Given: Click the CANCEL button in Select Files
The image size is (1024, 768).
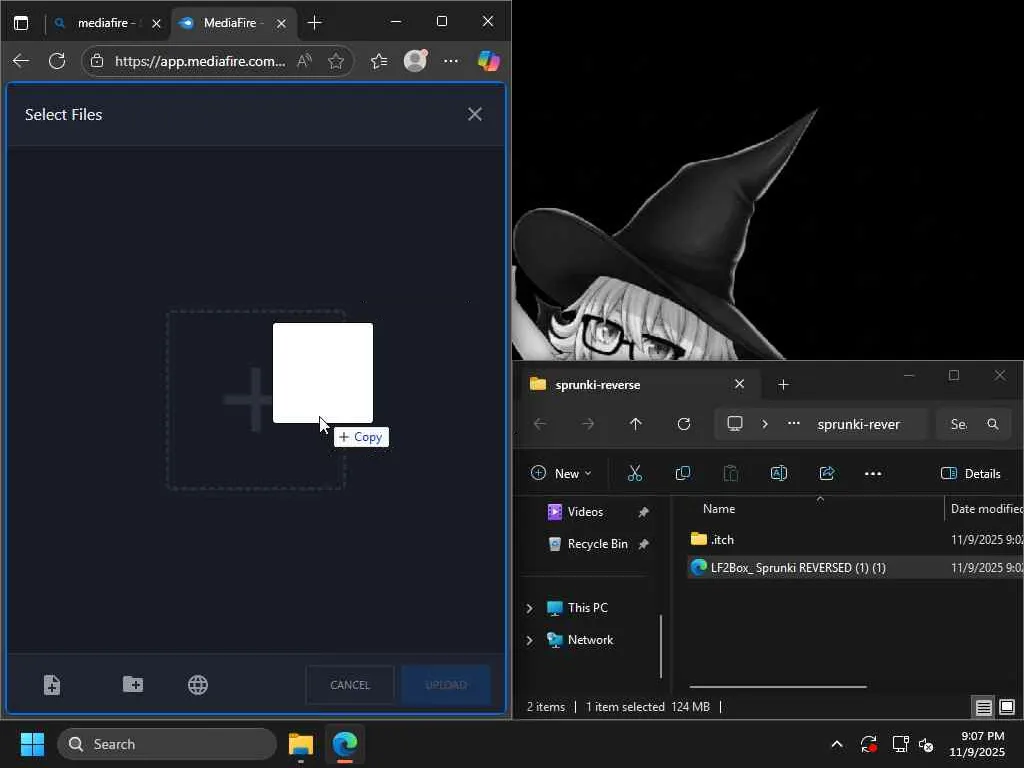Looking at the screenshot, I should point(350,684).
